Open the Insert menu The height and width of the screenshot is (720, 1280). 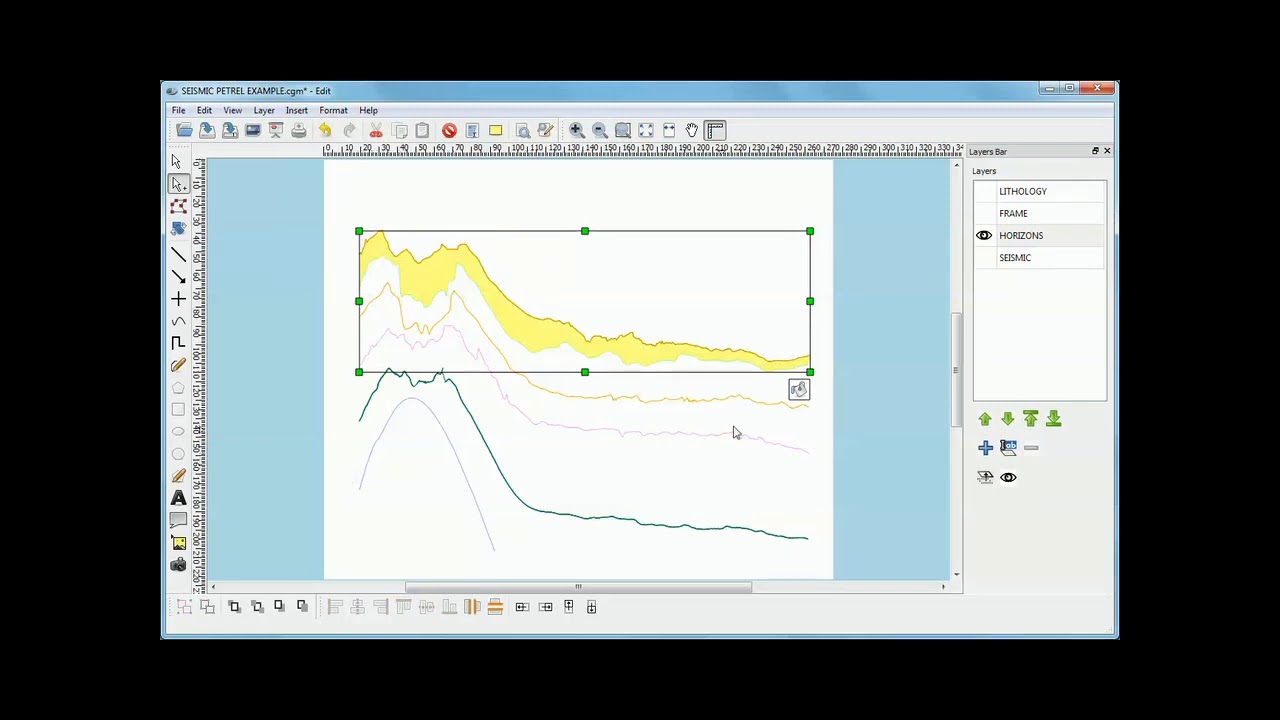click(296, 110)
